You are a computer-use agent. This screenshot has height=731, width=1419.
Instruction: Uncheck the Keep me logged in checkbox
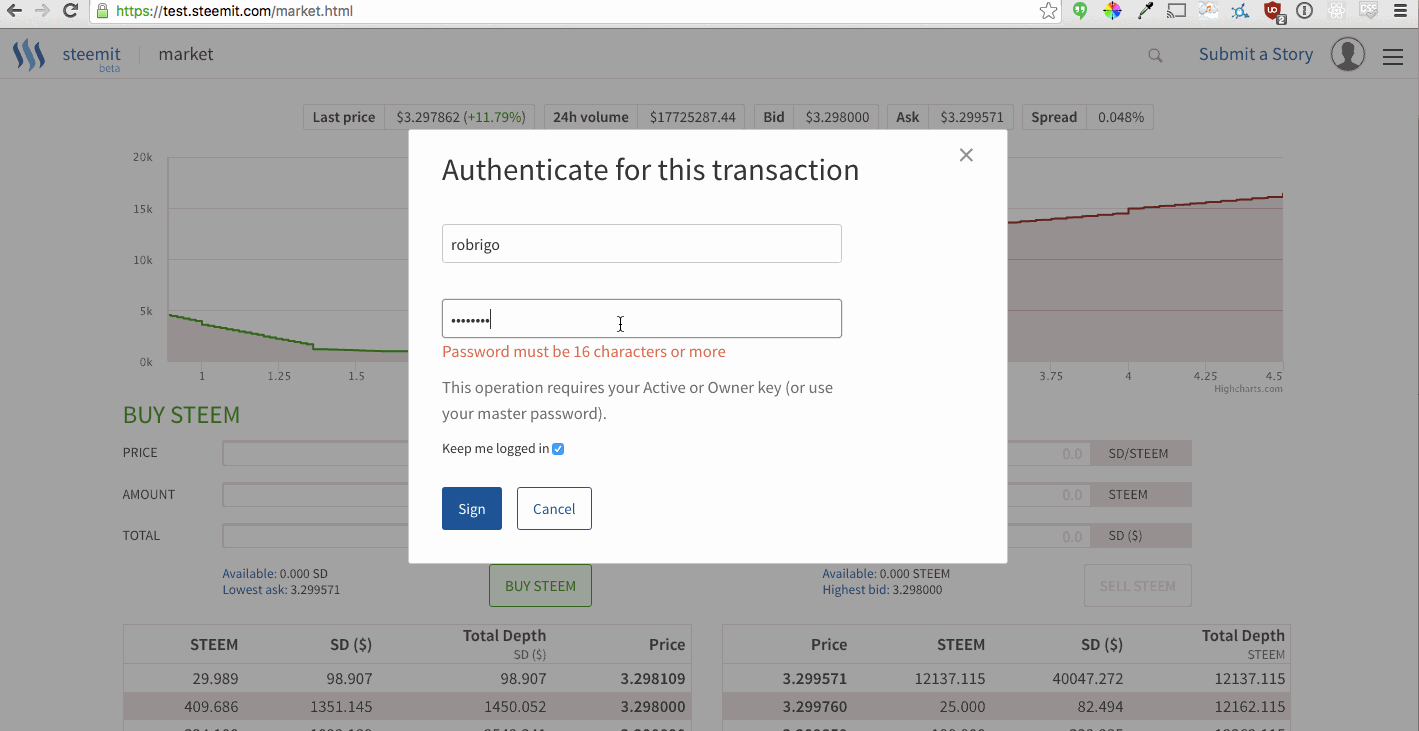tap(558, 449)
